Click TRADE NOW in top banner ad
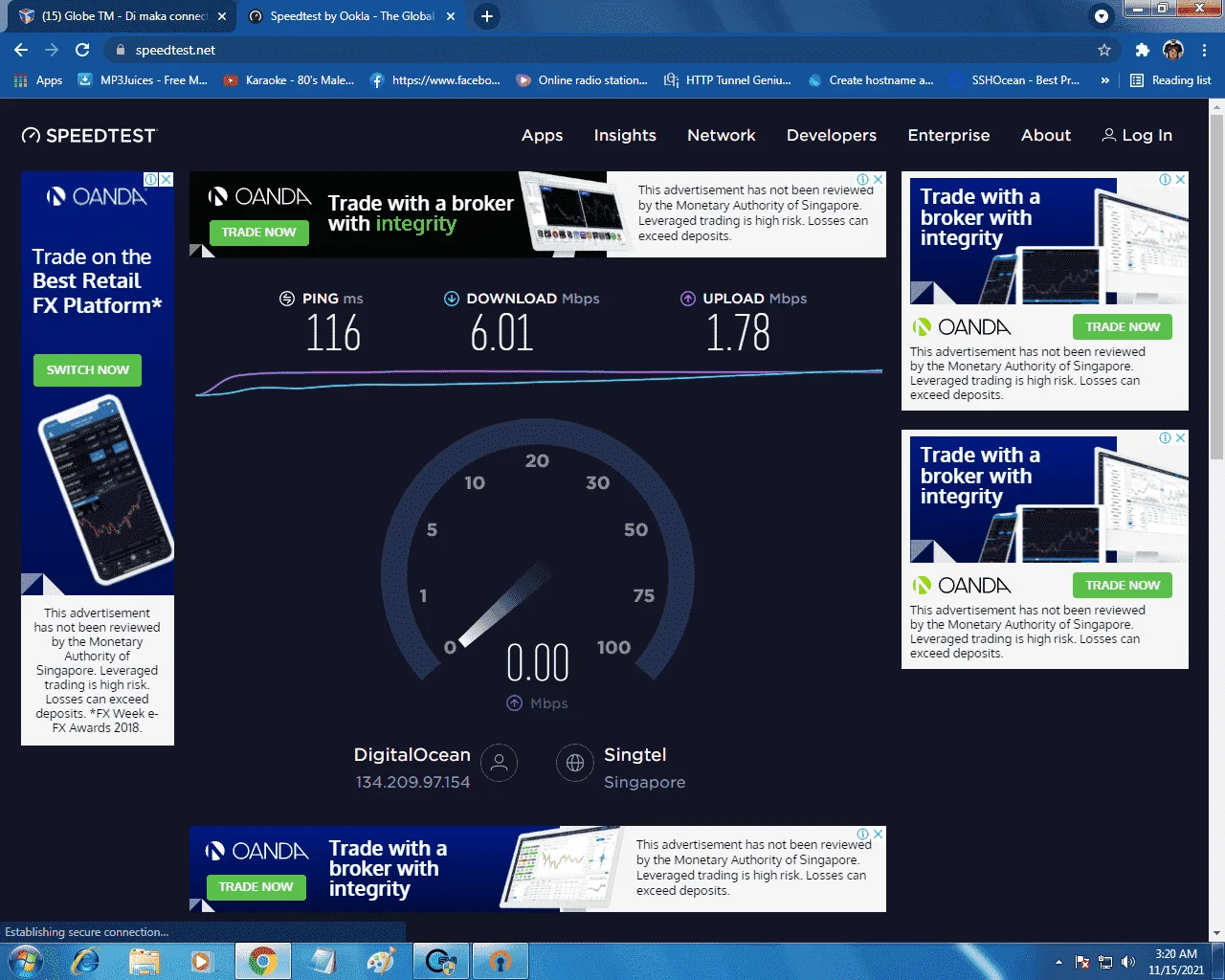This screenshot has height=980, width=1225. point(259,233)
